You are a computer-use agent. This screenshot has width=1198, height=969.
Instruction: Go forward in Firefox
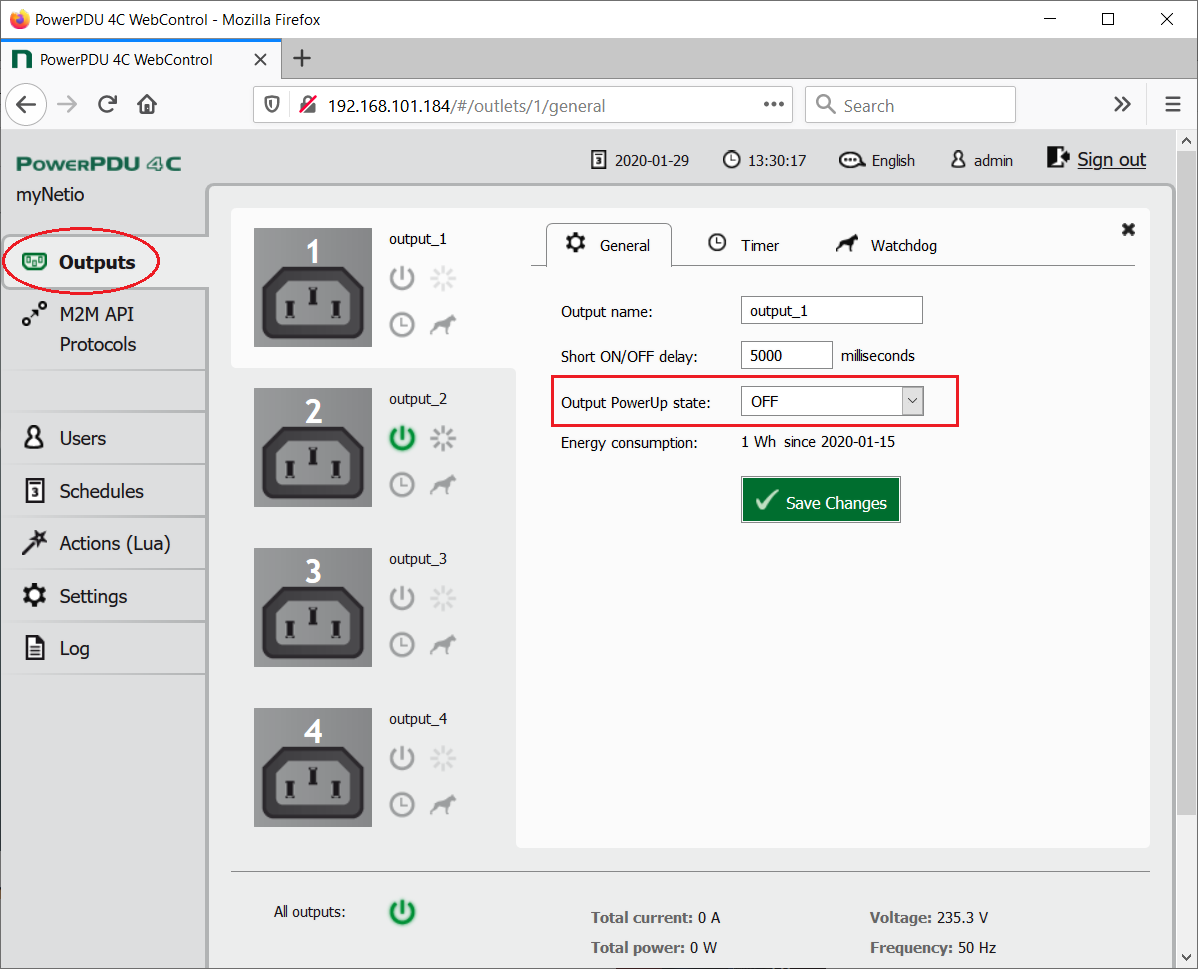click(x=67, y=104)
